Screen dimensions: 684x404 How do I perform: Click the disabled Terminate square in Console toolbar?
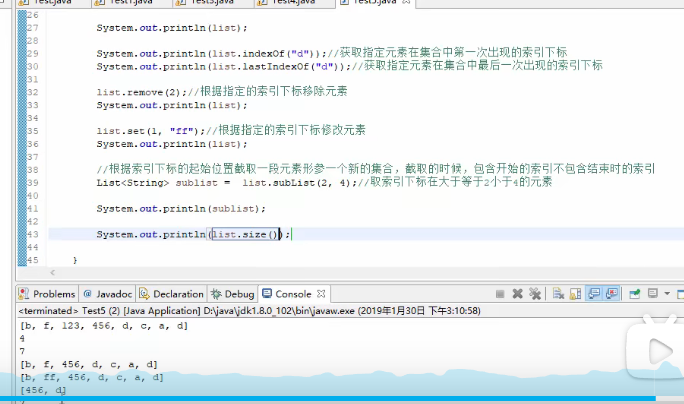point(500,294)
